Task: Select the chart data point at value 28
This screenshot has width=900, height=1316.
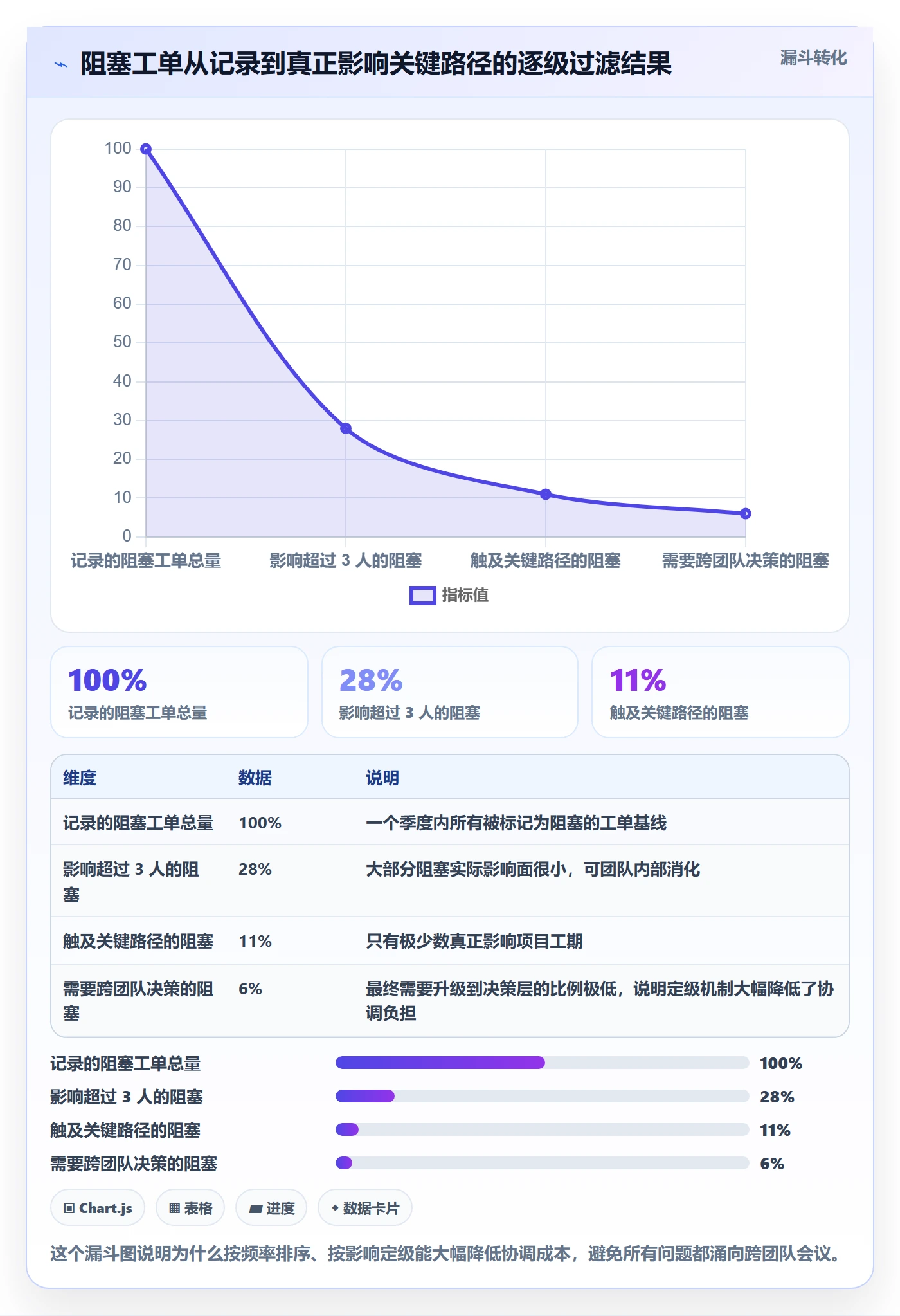Action: 346,428
